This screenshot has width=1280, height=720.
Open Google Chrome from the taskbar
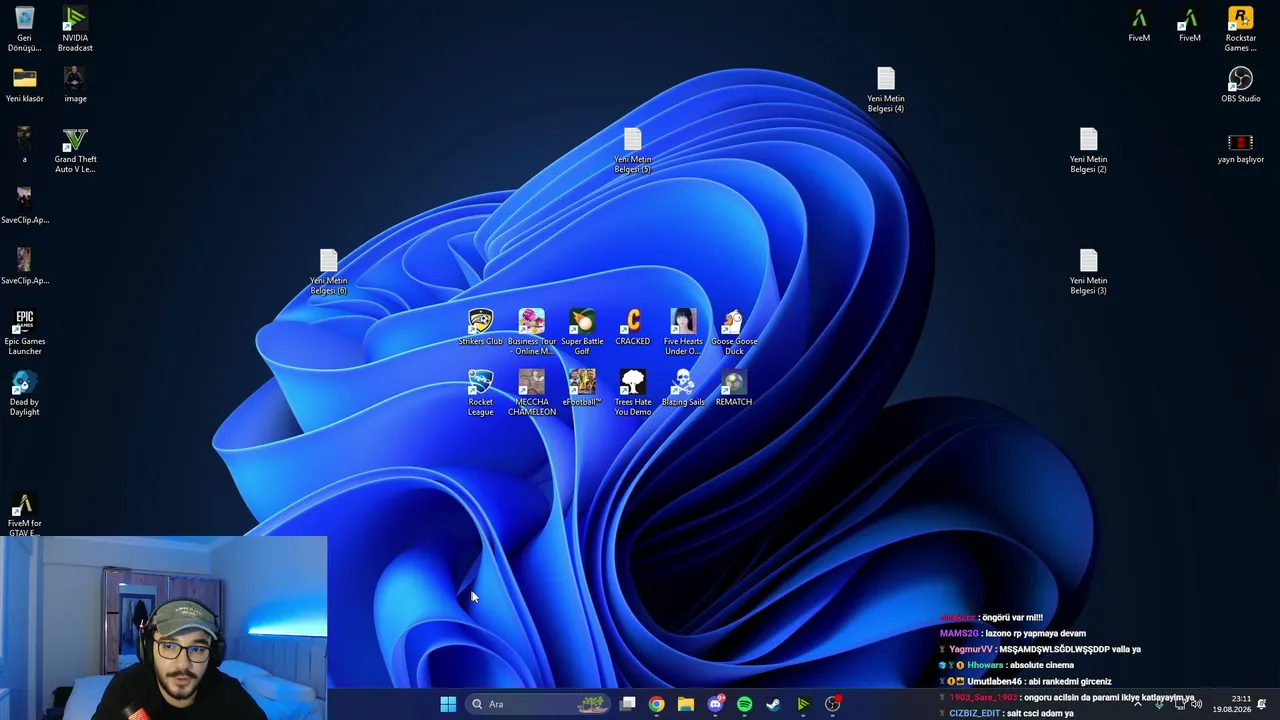(656, 704)
